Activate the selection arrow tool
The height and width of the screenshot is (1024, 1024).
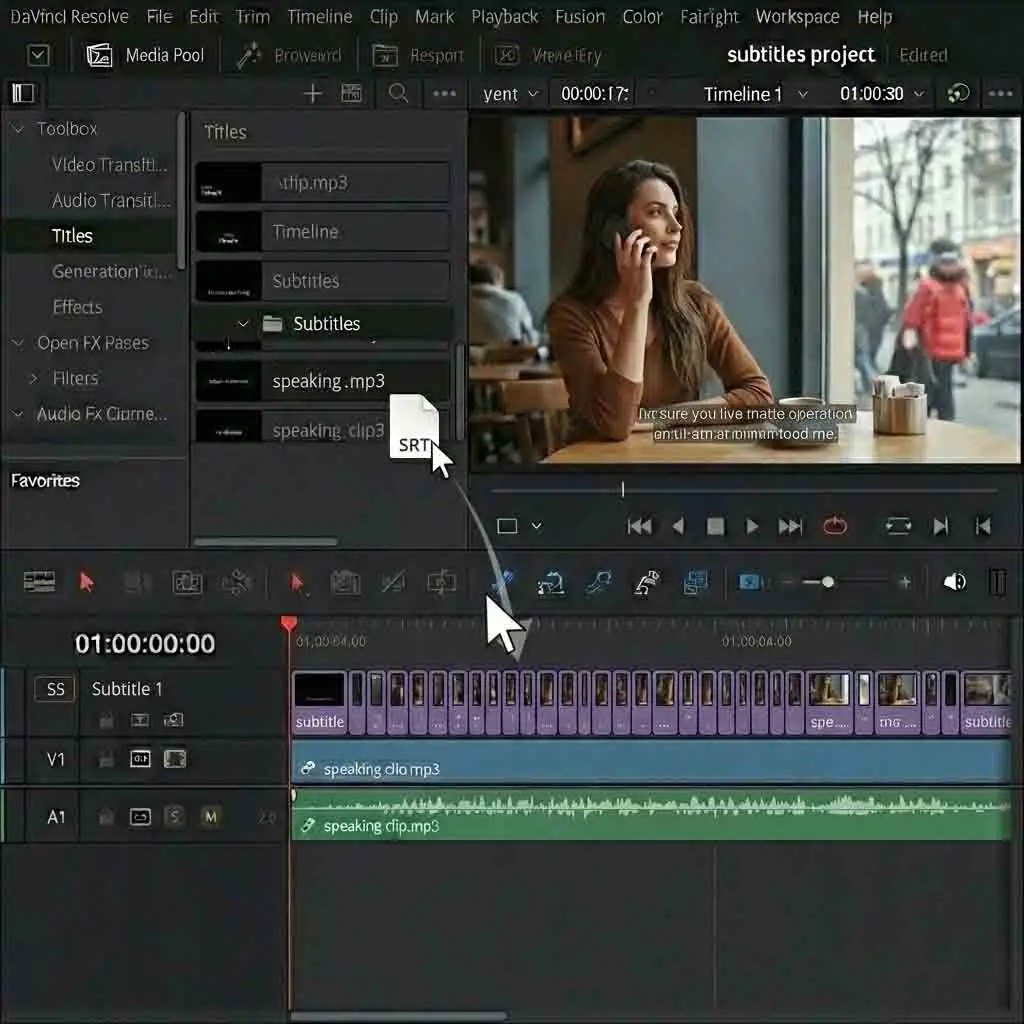(x=87, y=582)
